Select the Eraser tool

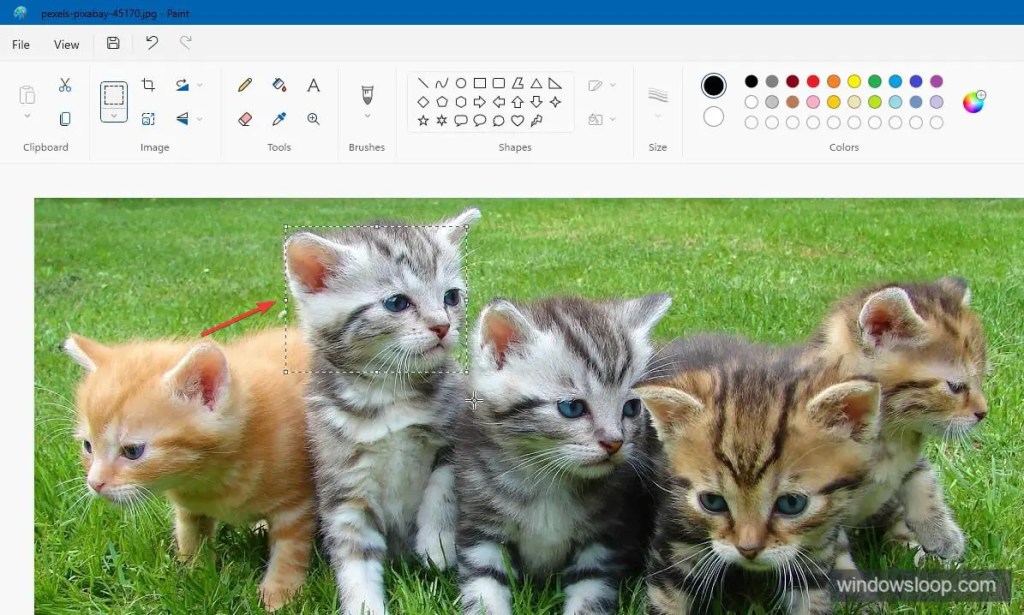point(245,119)
